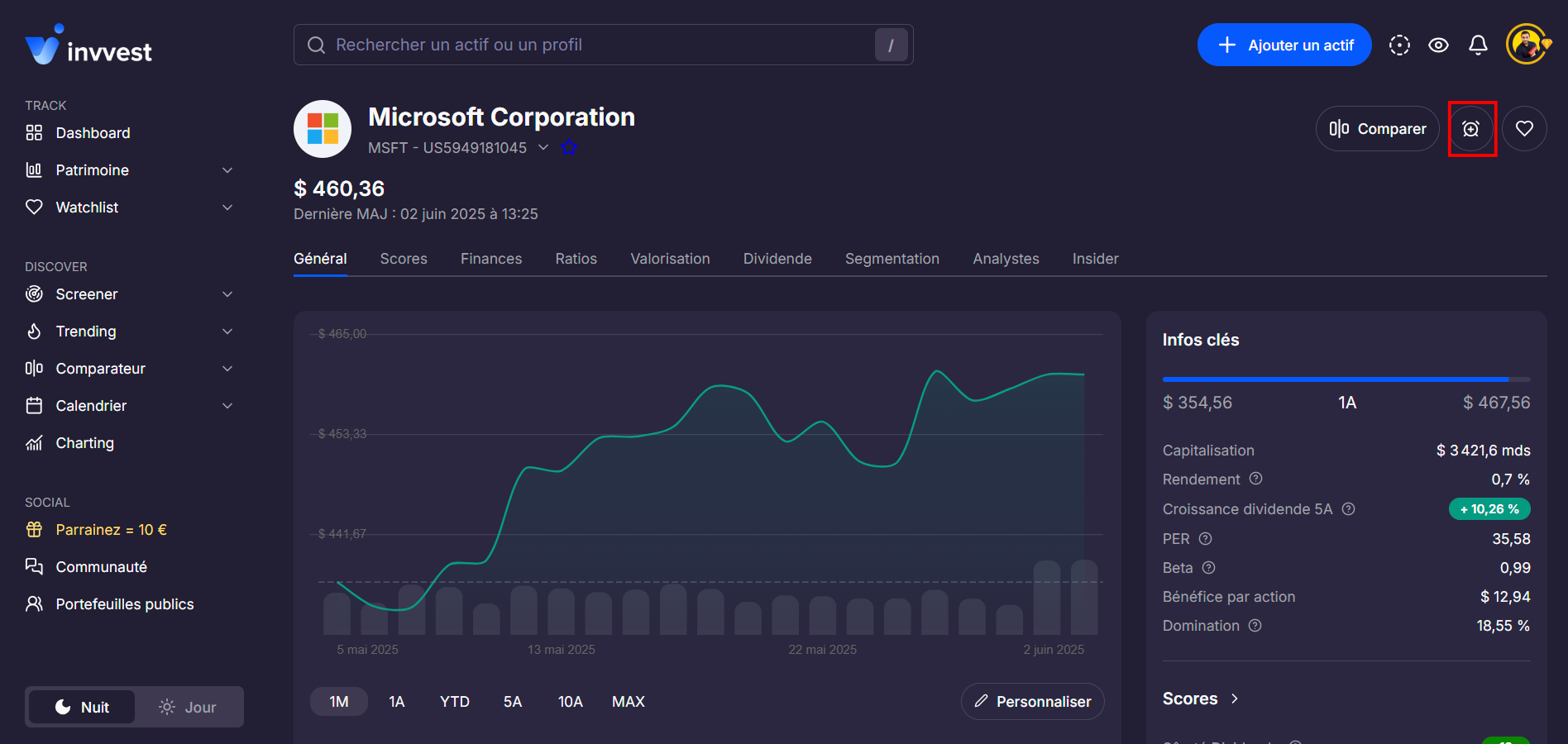Image resolution: width=1568 pixels, height=744 pixels.
Task: Click the Trending flame icon
Action: click(x=34, y=331)
